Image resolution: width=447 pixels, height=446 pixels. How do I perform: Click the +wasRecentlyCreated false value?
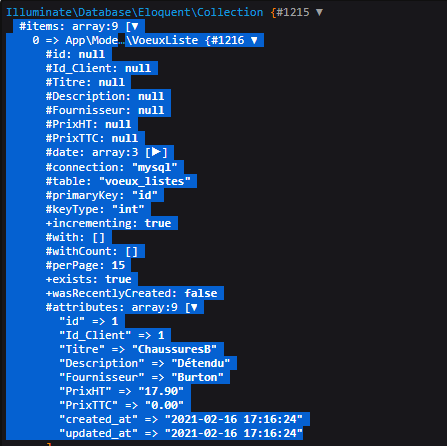pyautogui.click(x=201, y=293)
